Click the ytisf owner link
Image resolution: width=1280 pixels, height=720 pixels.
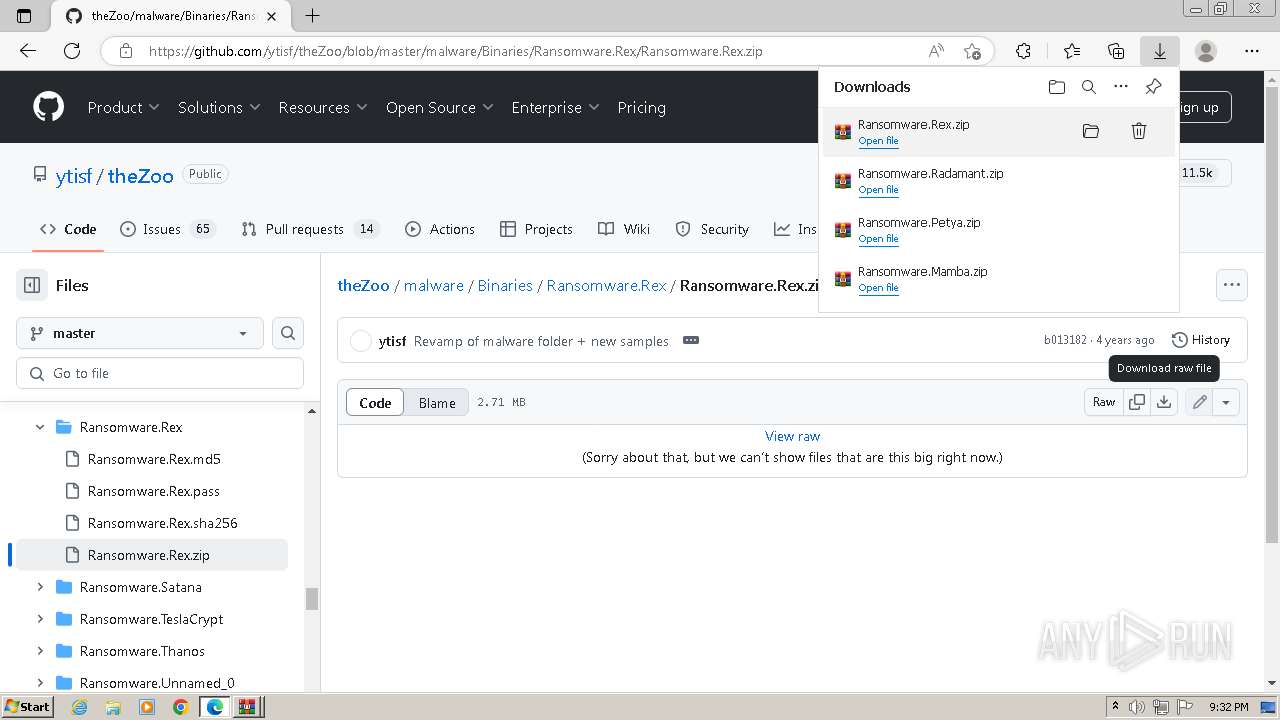tap(74, 175)
